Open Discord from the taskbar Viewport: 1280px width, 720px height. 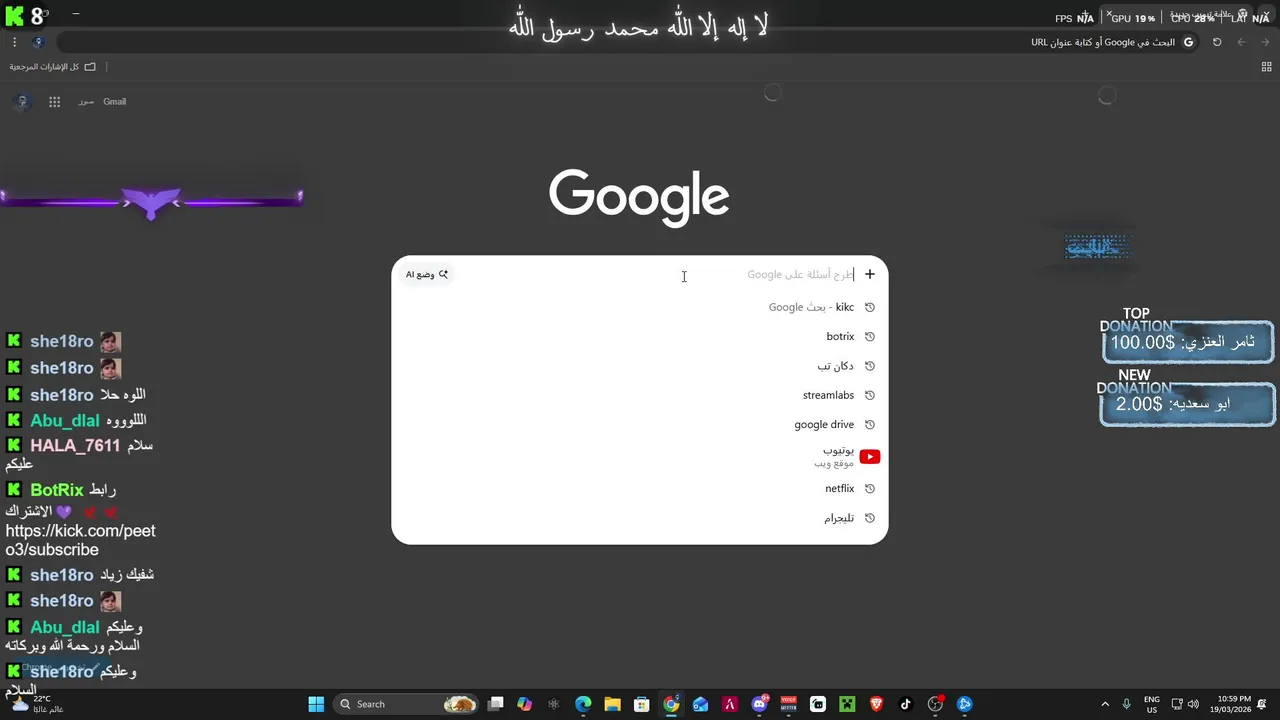[x=759, y=704]
